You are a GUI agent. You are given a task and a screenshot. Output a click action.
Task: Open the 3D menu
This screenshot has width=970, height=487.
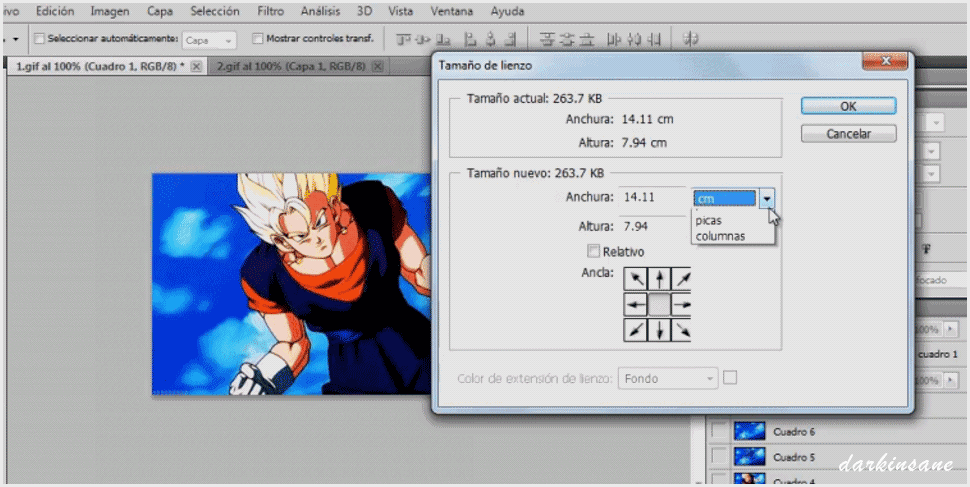(x=365, y=11)
